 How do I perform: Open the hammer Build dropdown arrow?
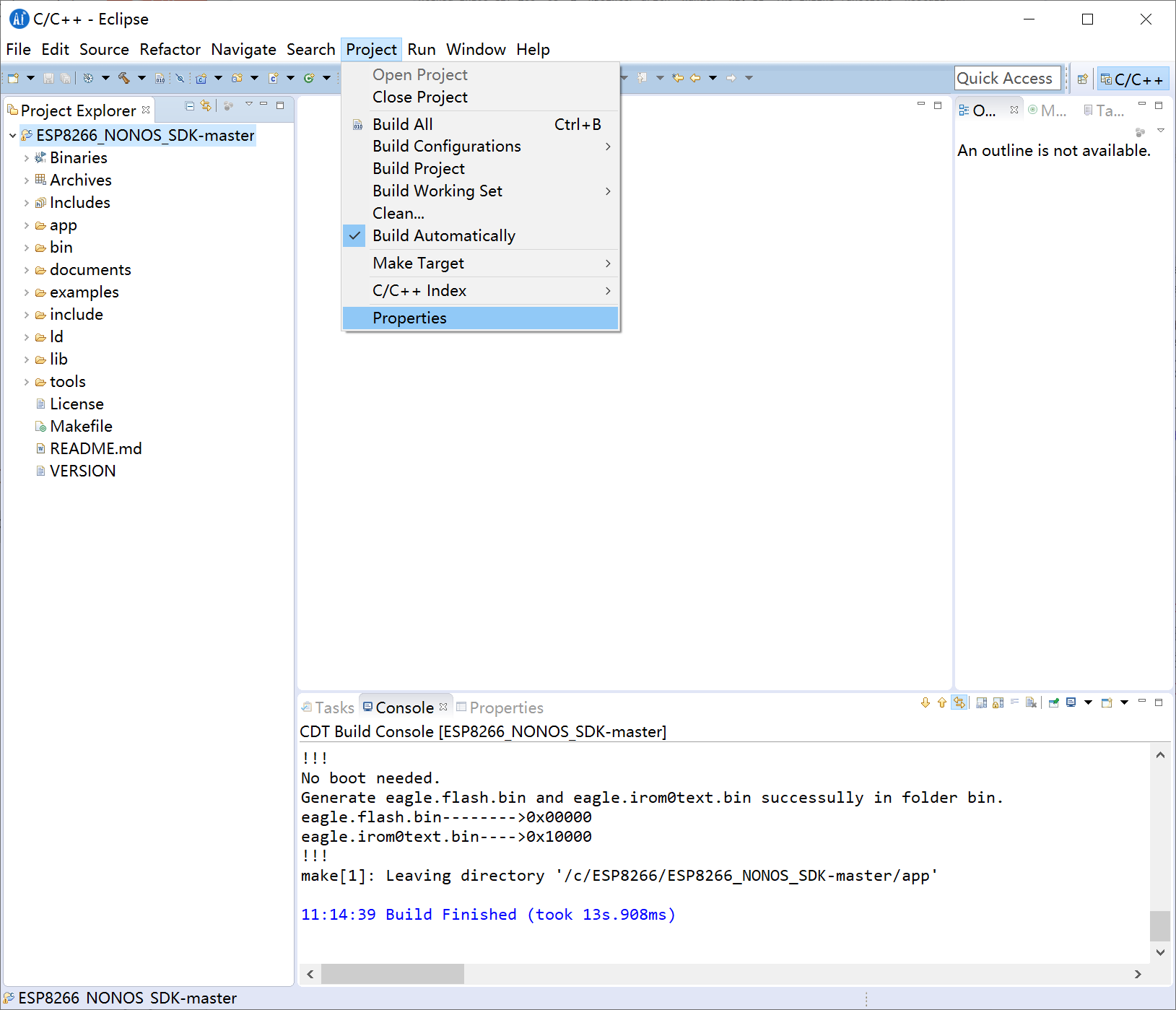pos(141,78)
